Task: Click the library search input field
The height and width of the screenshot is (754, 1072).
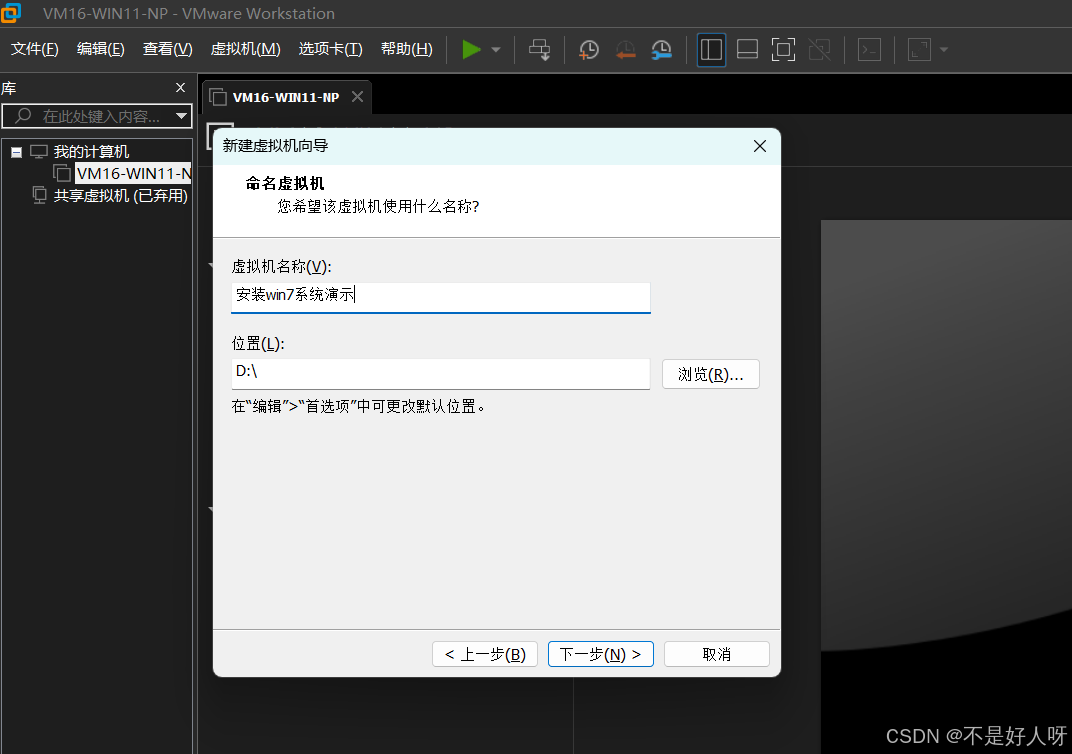Action: pyautogui.click(x=96, y=116)
